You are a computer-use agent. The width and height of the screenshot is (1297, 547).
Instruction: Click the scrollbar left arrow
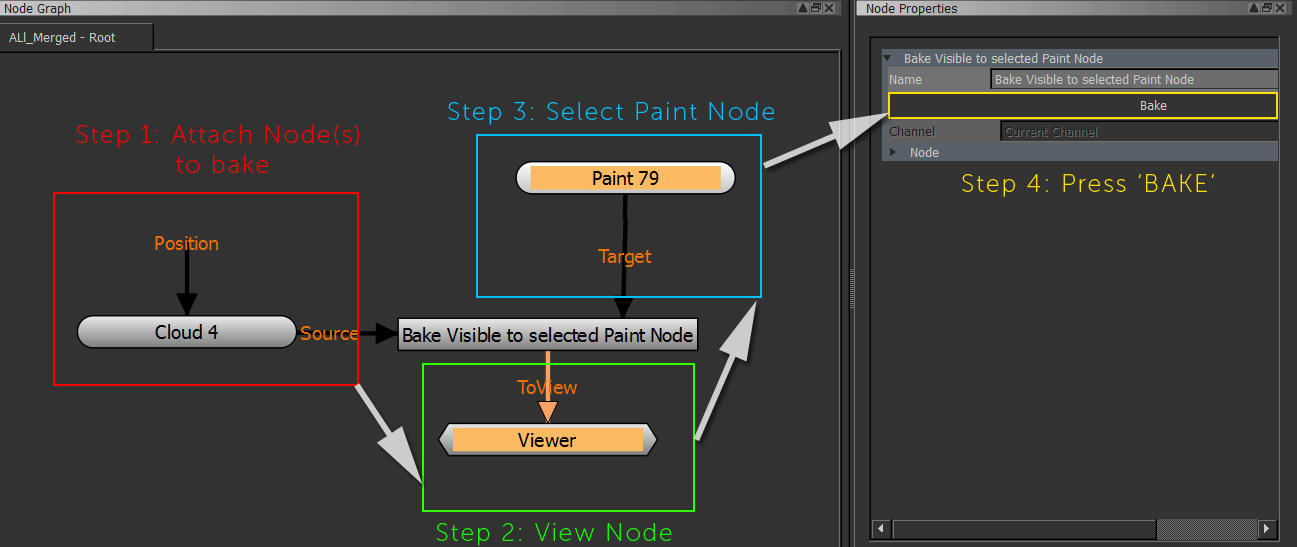tap(882, 528)
